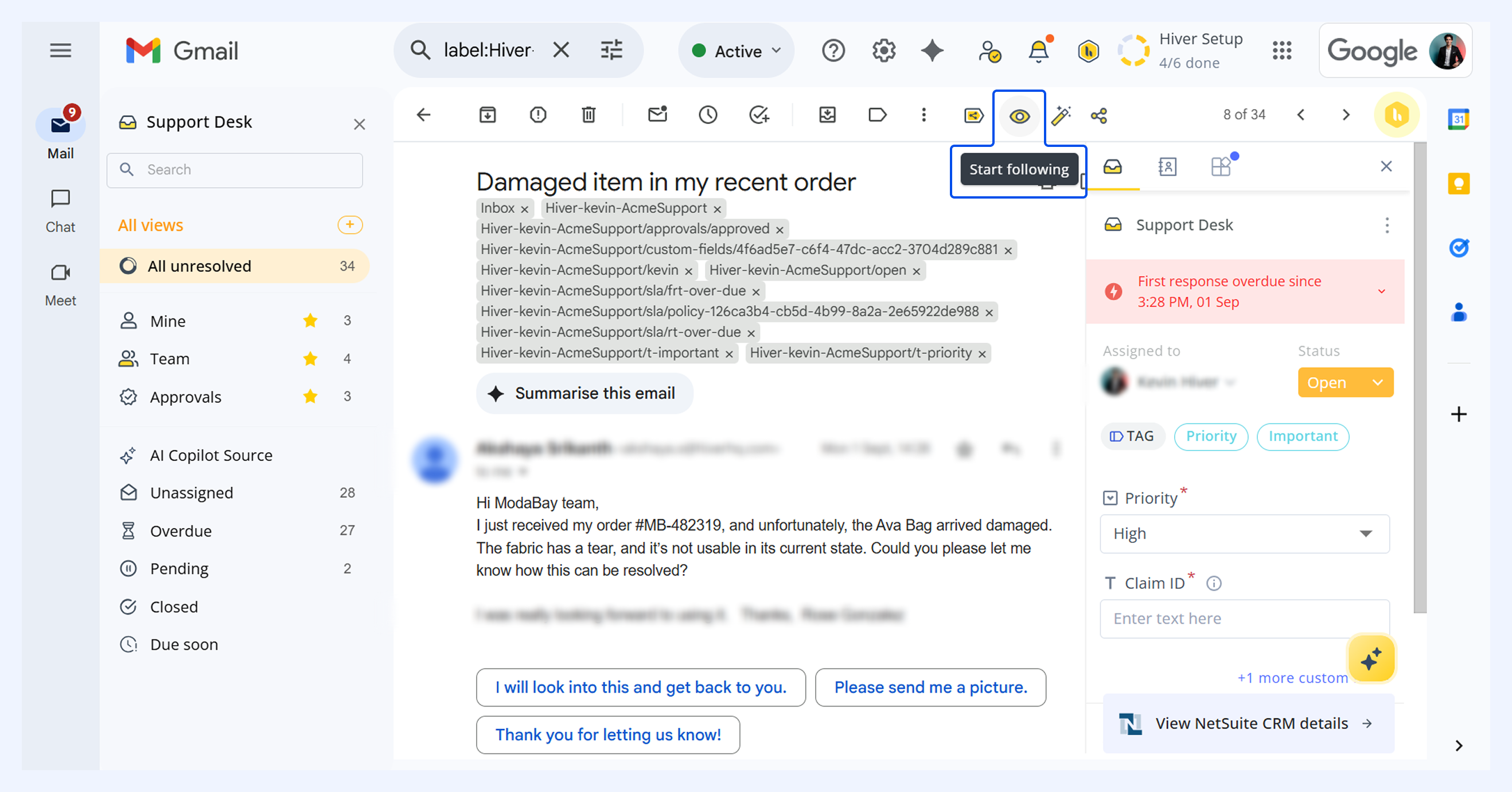Report this email as spam
This screenshot has width=1512, height=792.
[538, 115]
